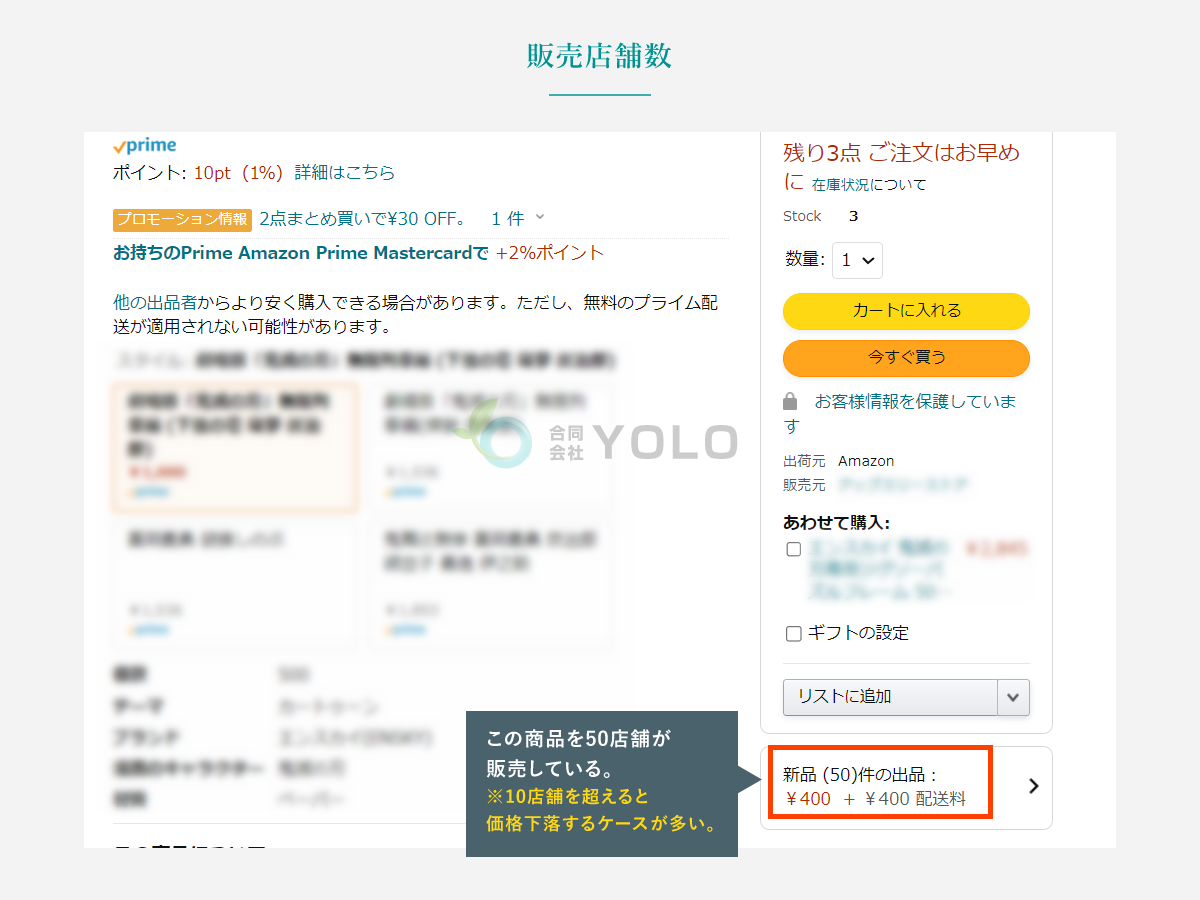Open the 新品 (50)件の出品 chevron arrow
1200x900 pixels.
[1034, 786]
